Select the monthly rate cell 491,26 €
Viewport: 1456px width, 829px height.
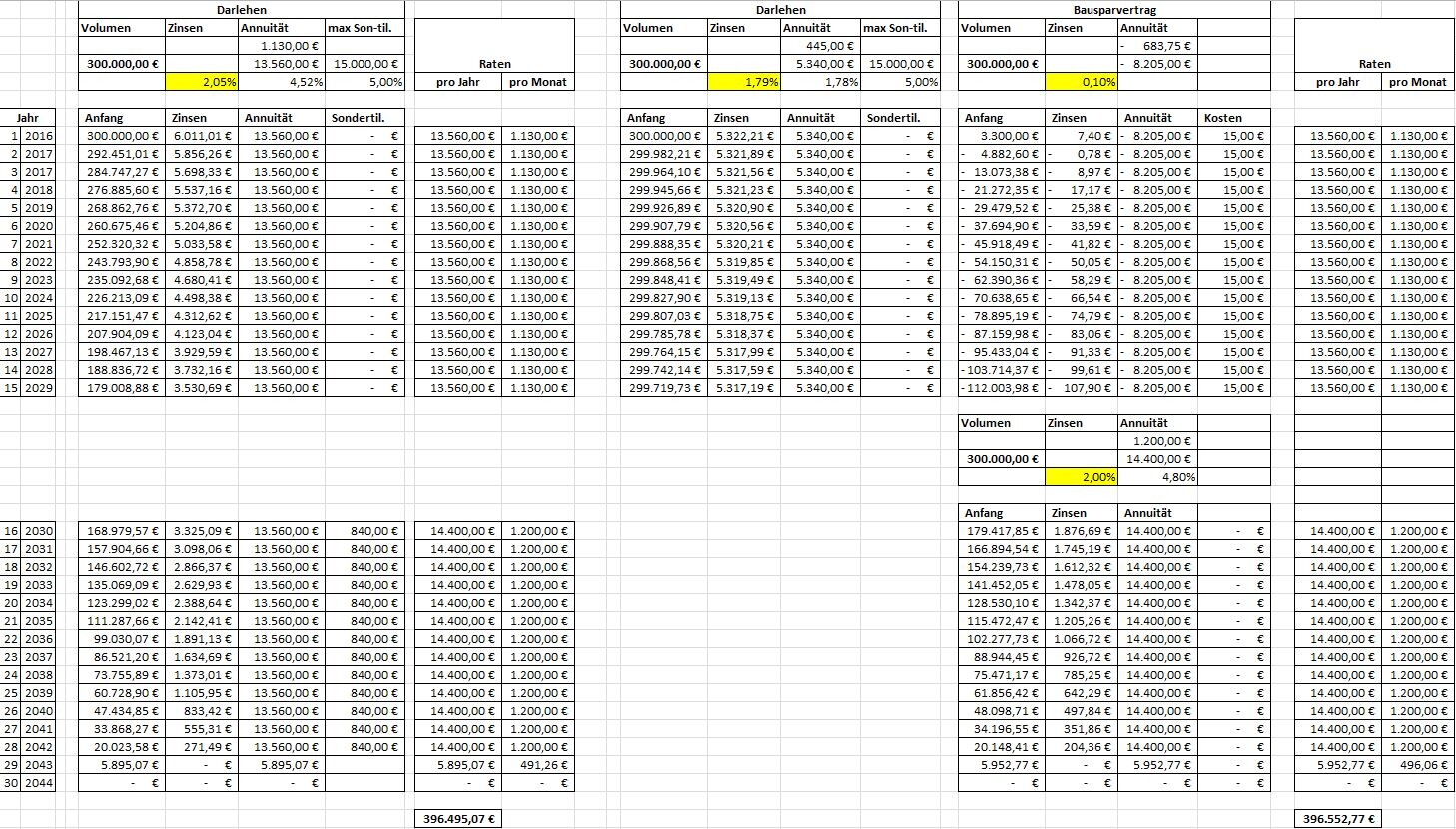[x=538, y=765]
